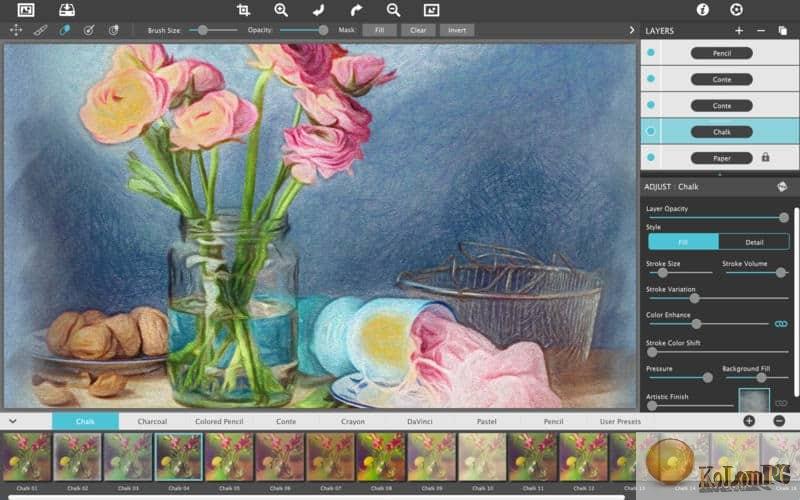This screenshot has width=800, height=500.
Task: Click the save/export tray icon
Action: click(x=67, y=10)
